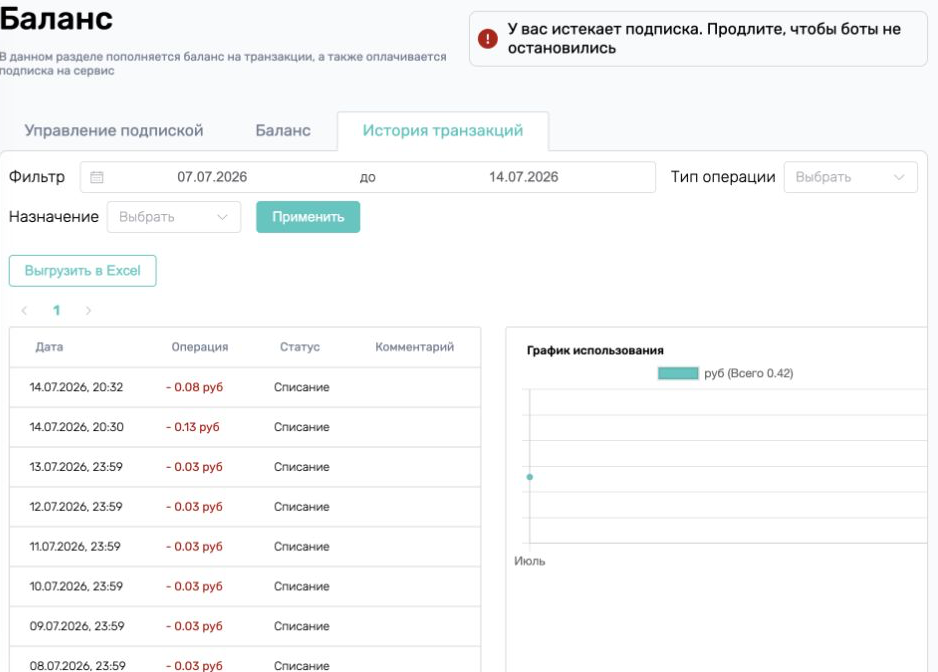938x672 pixels.
Task: Click the start date 07.07.2026 field
Action: tap(212, 177)
